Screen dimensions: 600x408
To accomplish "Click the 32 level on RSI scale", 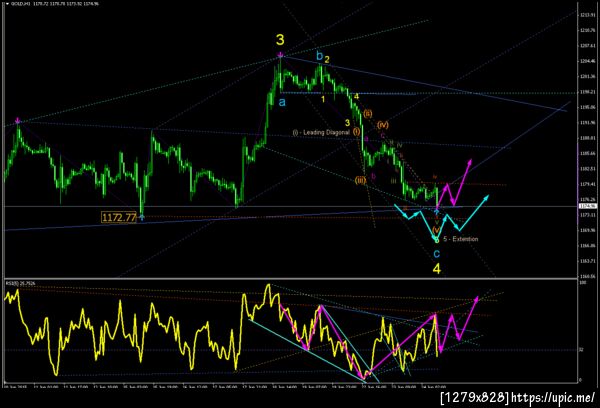I will click(581, 349).
